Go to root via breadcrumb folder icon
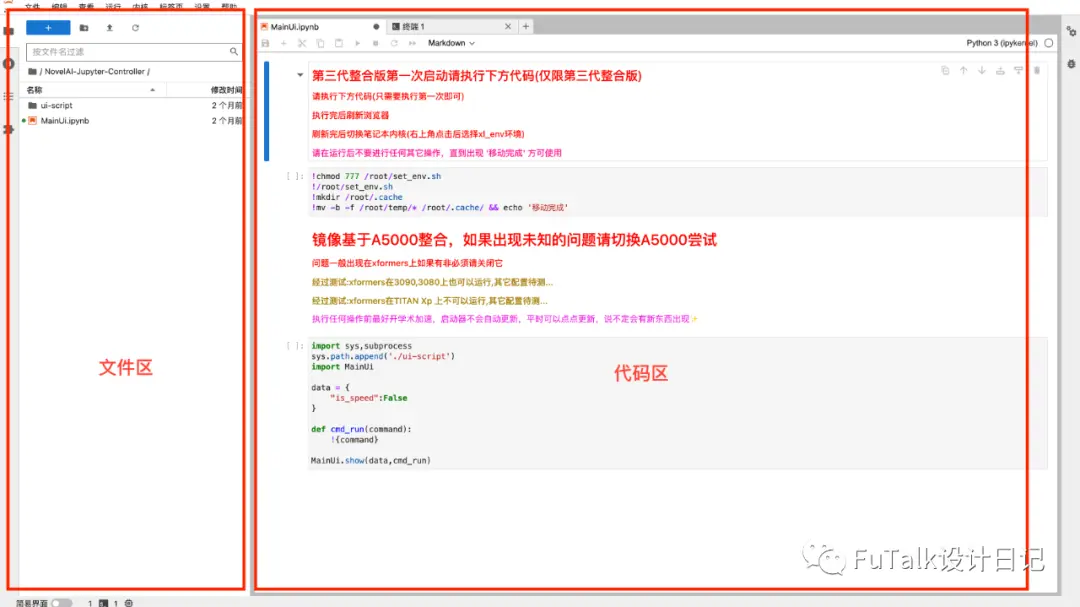1080x607 pixels. pyautogui.click(x=32, y=72)
